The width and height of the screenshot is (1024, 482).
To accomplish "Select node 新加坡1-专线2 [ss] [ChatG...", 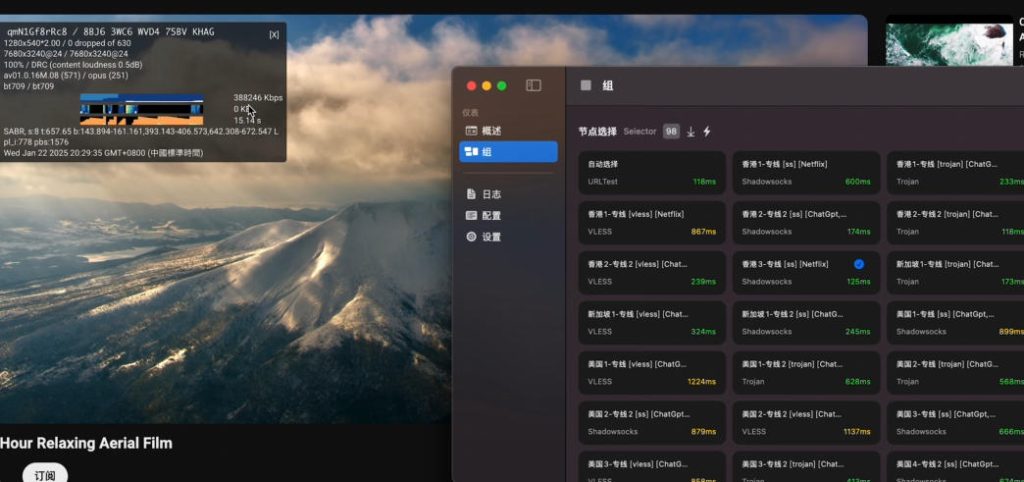I will (x=806, y=323).
